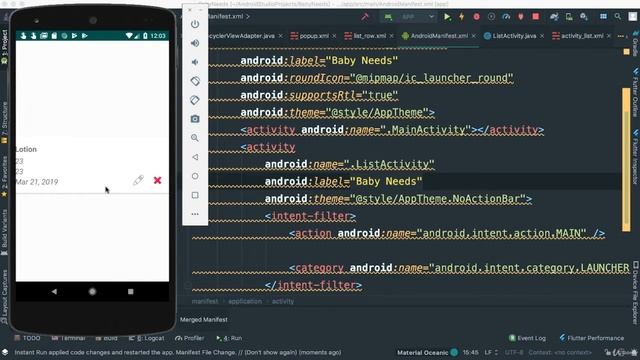The image size is (640, 360).
Task: Open the Flutter Performance panel
Action: click(592, 338)
